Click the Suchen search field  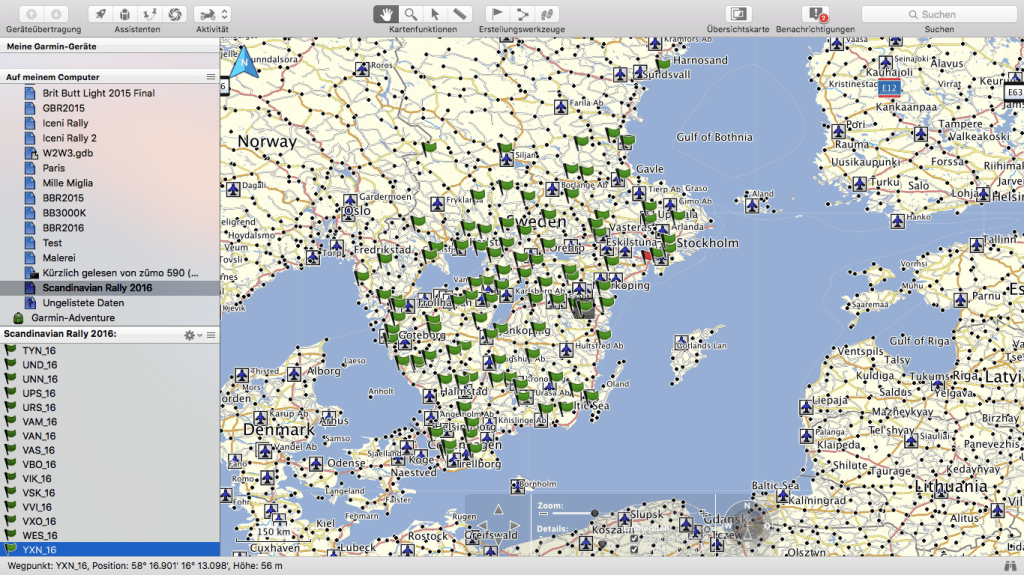(938, 14)
